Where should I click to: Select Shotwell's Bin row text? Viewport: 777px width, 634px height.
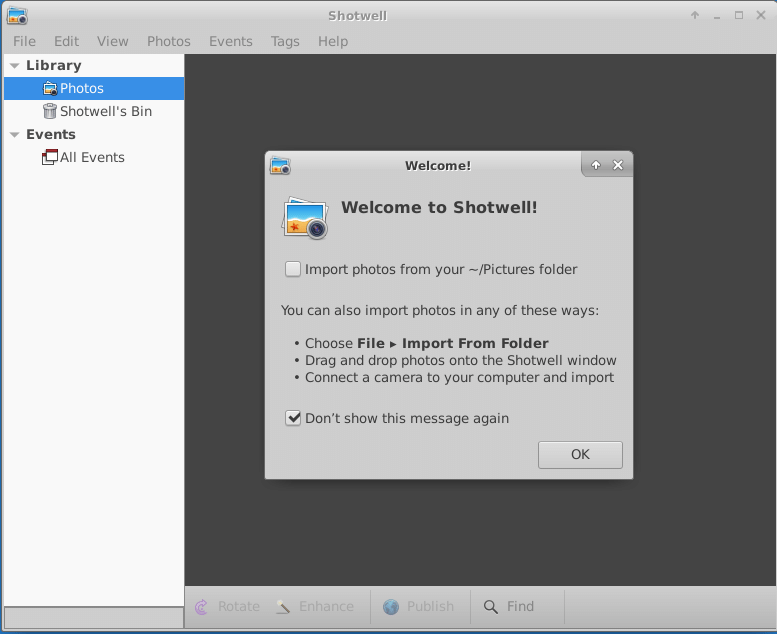click(106, 112)
